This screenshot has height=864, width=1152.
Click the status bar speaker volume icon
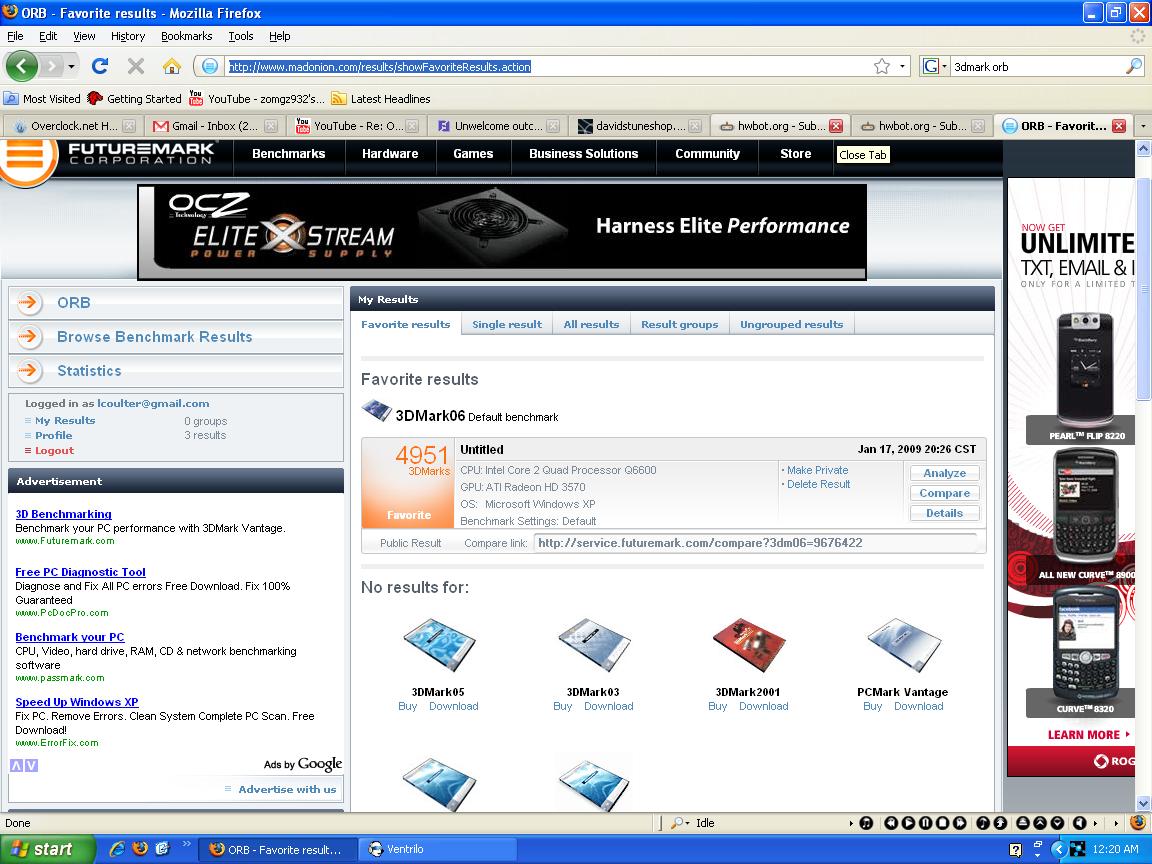(1079, 823)
